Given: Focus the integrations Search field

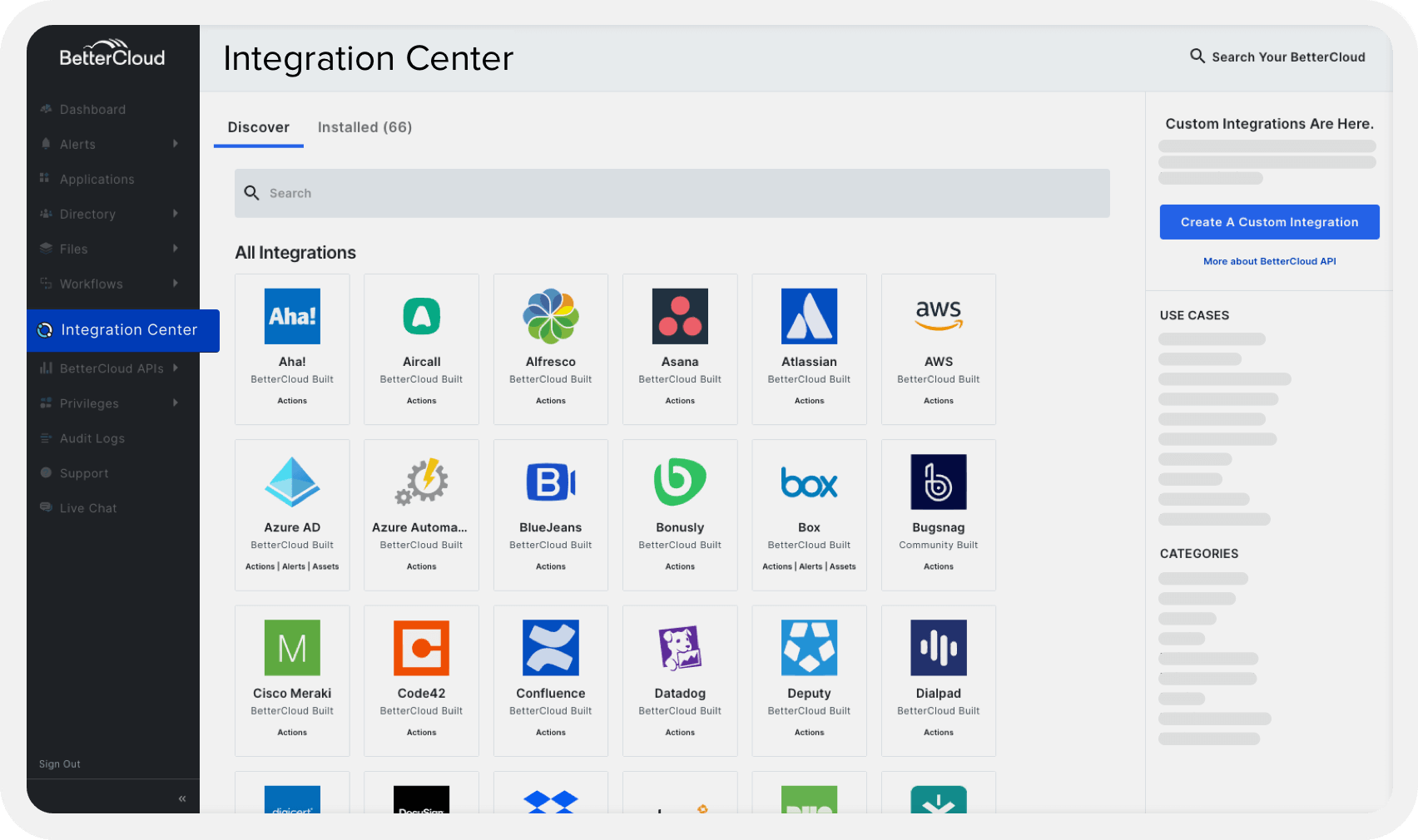Looking at the screenshot, I should click(x=672, y=193).
